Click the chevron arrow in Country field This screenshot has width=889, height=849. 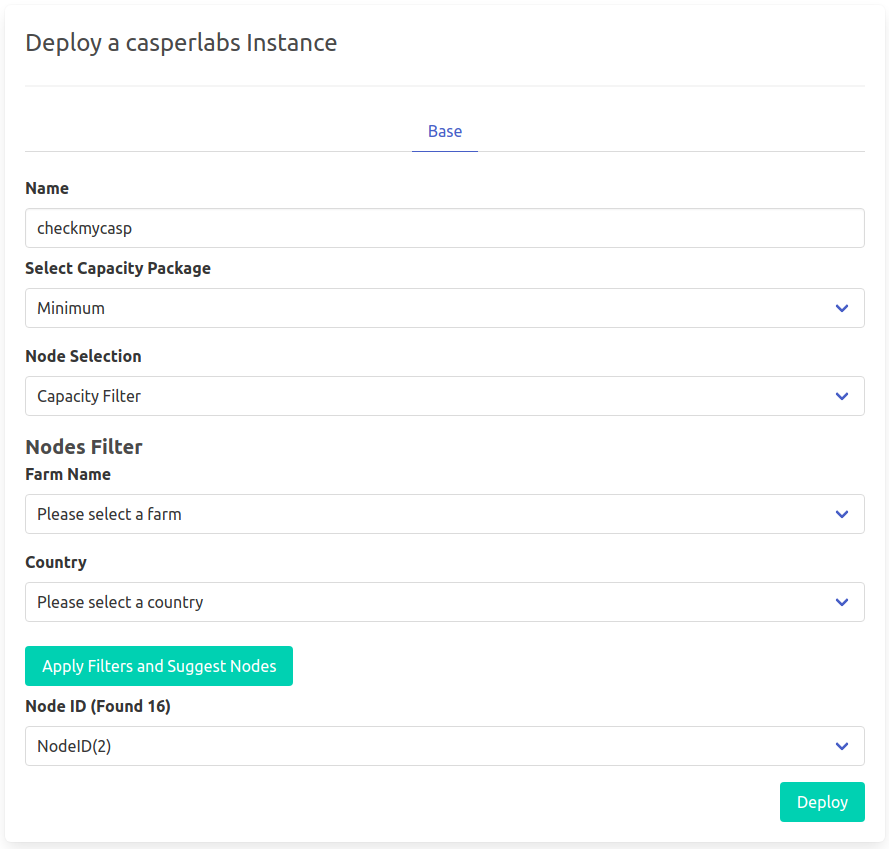[x=842, y=602]
